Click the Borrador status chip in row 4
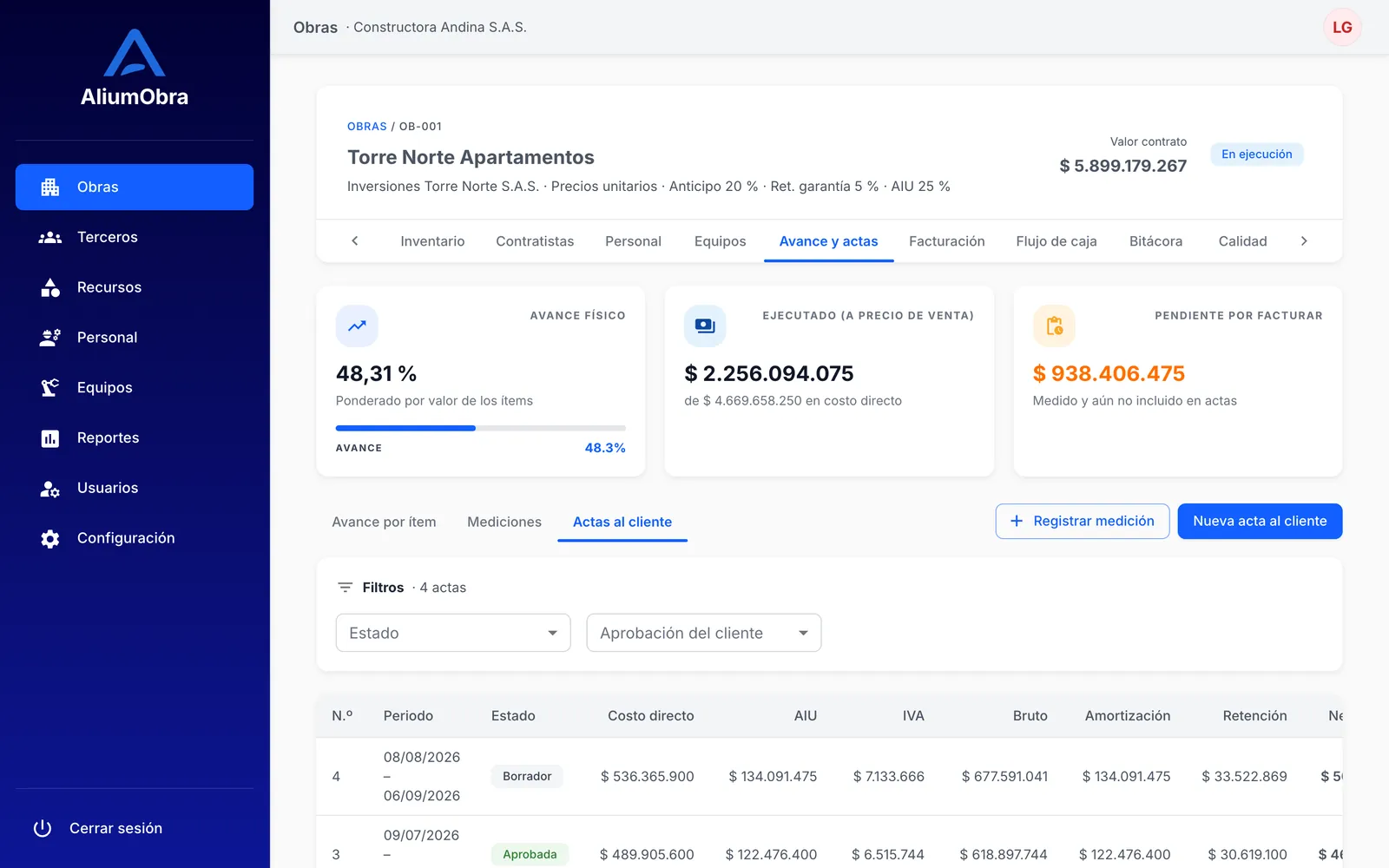 [527, 776]
